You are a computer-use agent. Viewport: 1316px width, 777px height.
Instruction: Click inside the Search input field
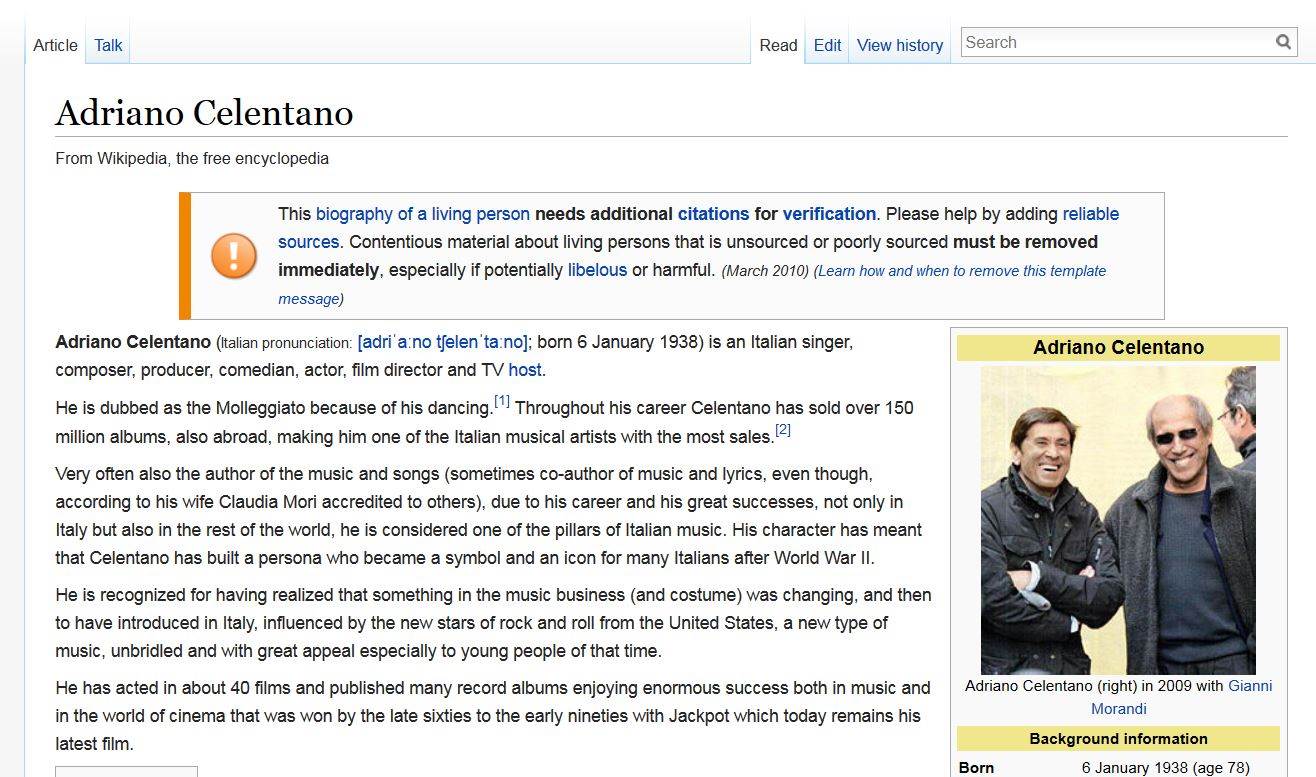(x=1115, y=42)
